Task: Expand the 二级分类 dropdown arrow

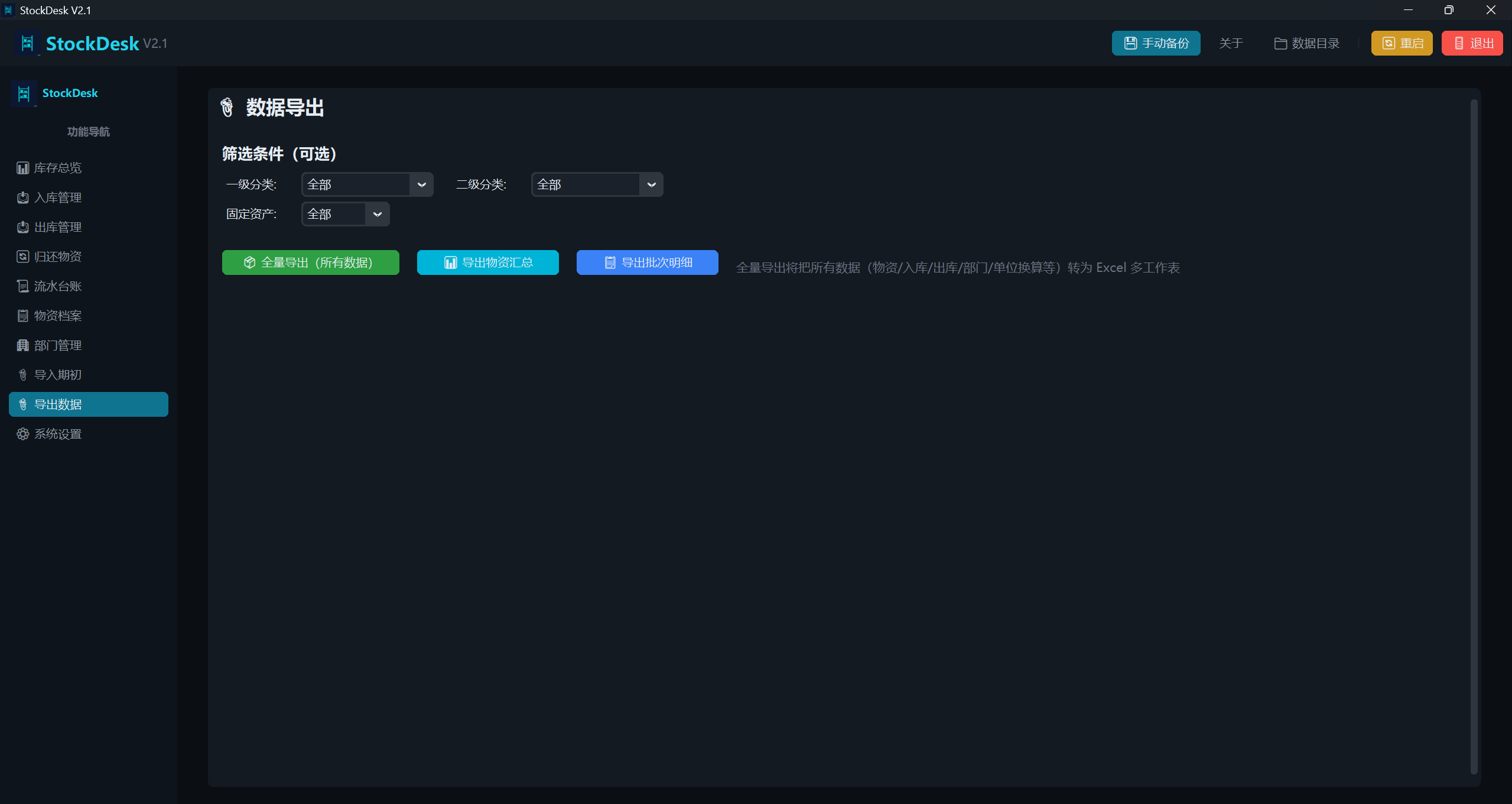Action: (651, 184)
